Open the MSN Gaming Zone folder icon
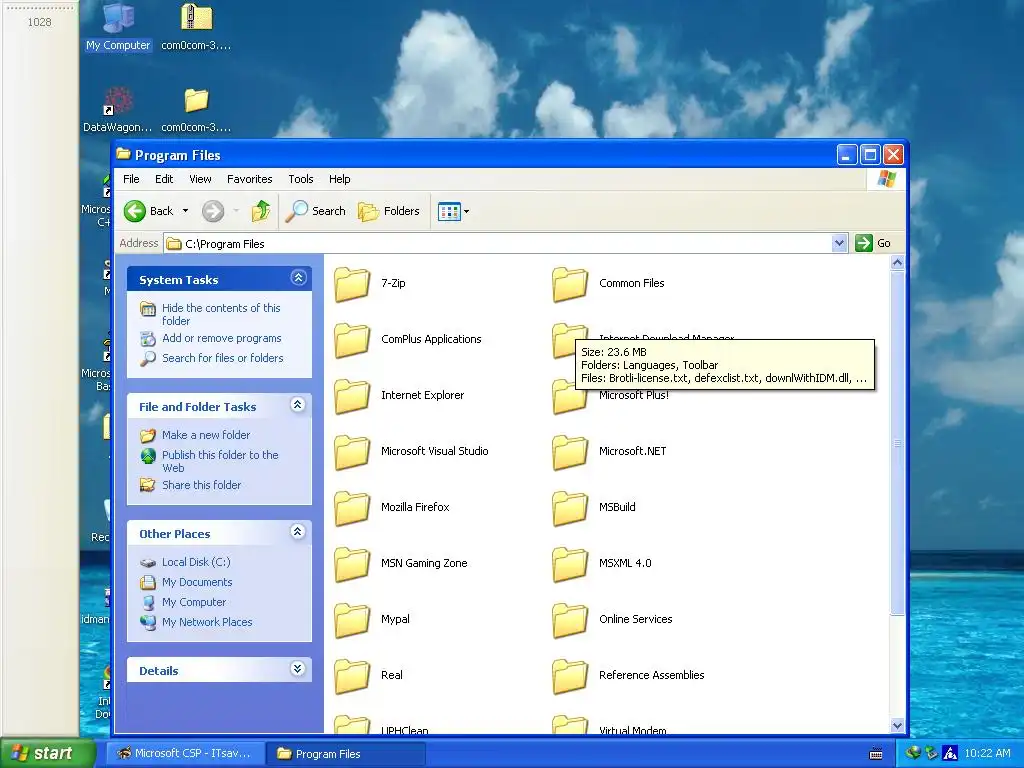The image size is (1024, 768). pos(353,565)
